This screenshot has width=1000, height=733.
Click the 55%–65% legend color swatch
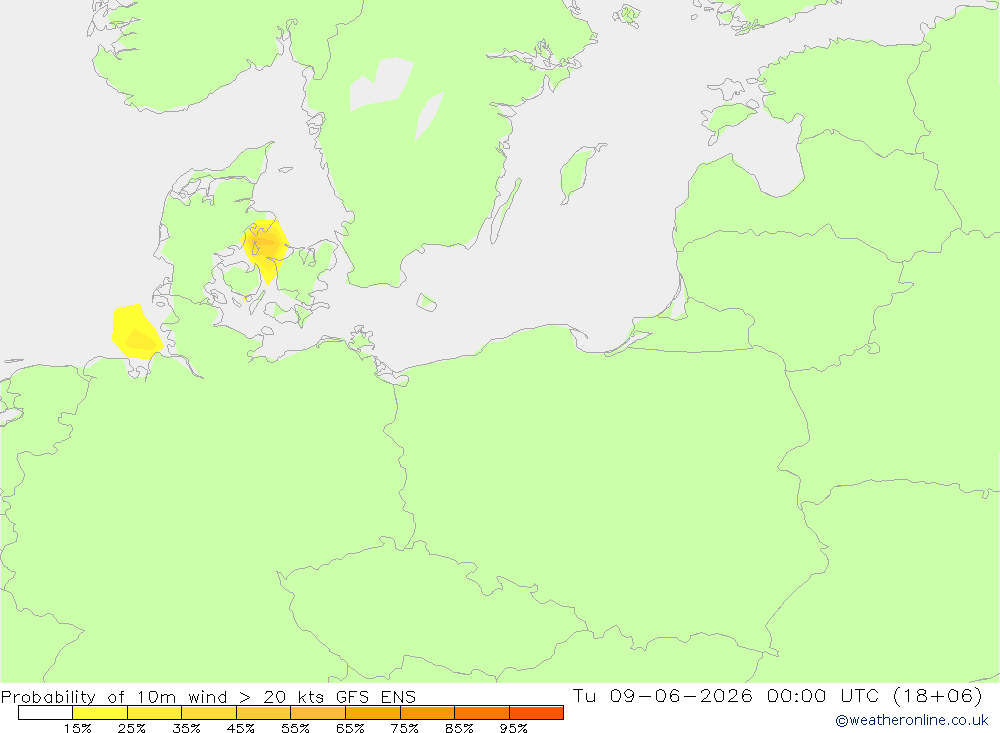[318, 713]
